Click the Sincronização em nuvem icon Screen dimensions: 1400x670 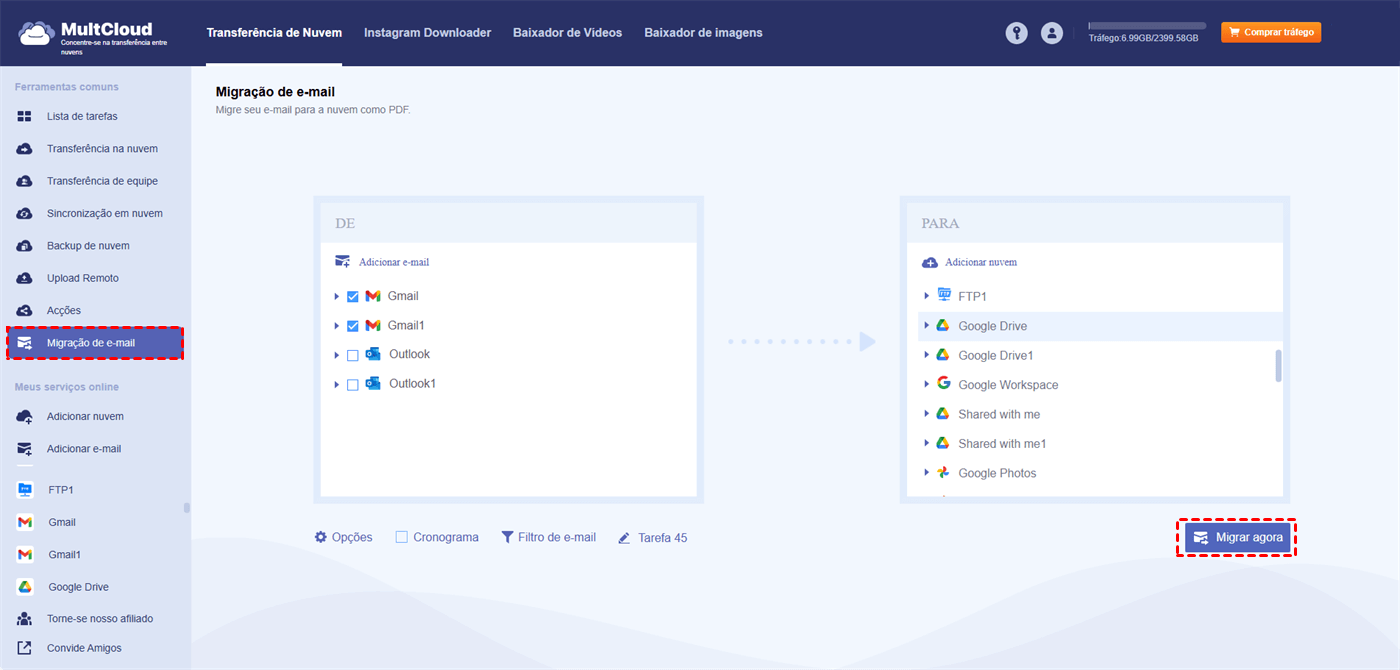coord(25,214)
